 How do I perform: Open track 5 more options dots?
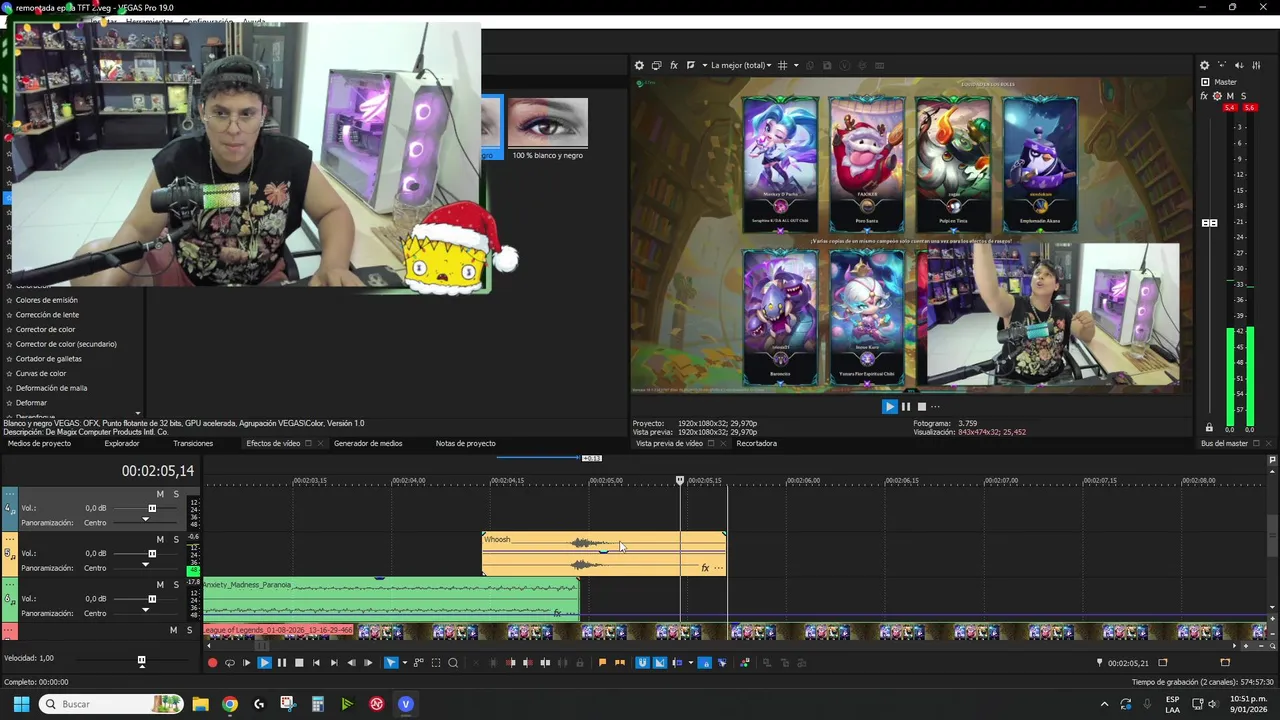[x=10, y=539]
